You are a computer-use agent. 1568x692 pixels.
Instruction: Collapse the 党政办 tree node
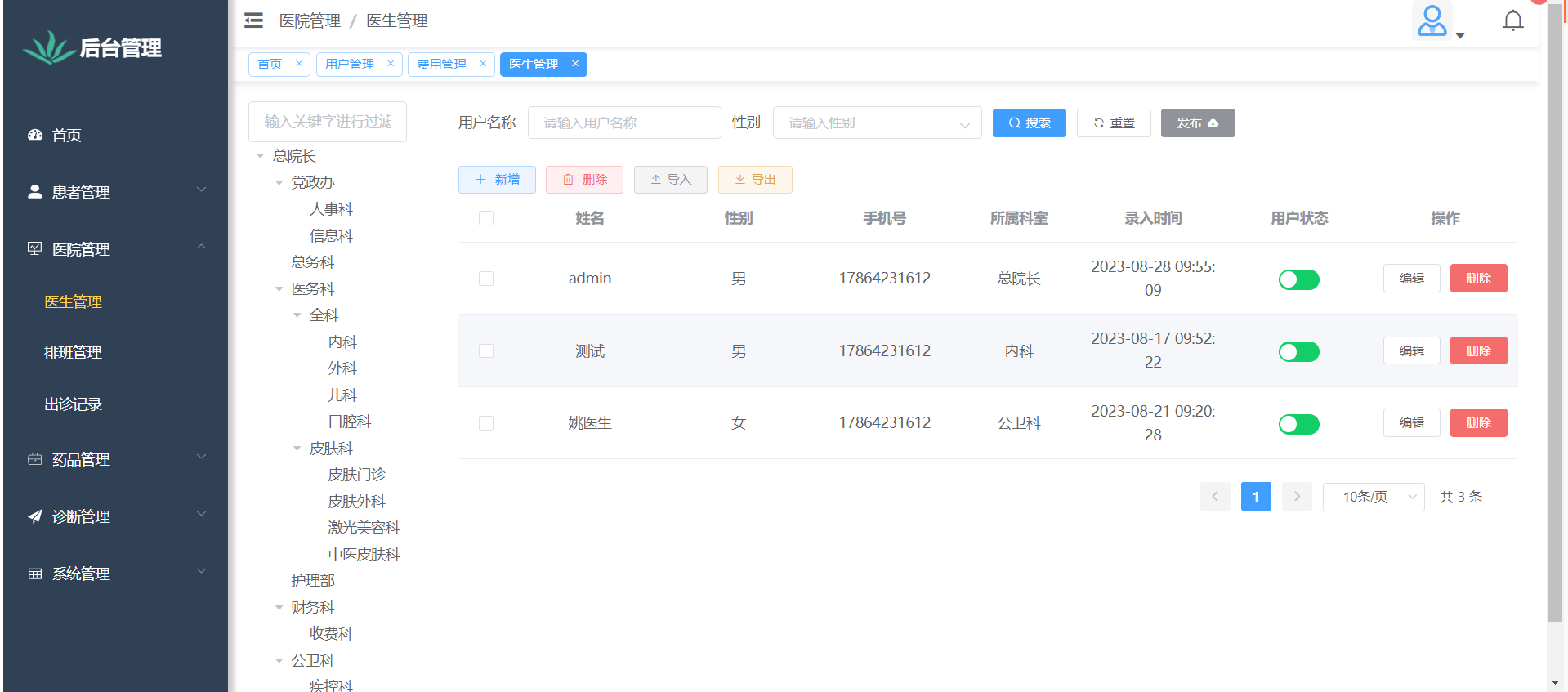pos(279,182)
